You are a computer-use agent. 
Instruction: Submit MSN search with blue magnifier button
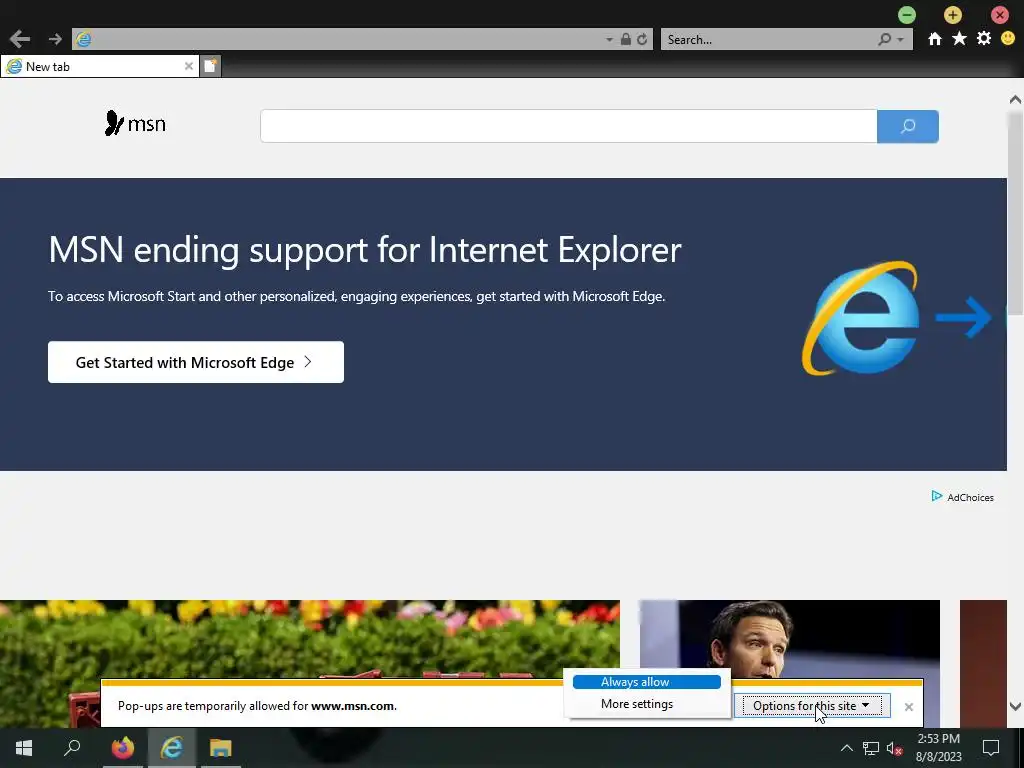[x=908, y=126]
